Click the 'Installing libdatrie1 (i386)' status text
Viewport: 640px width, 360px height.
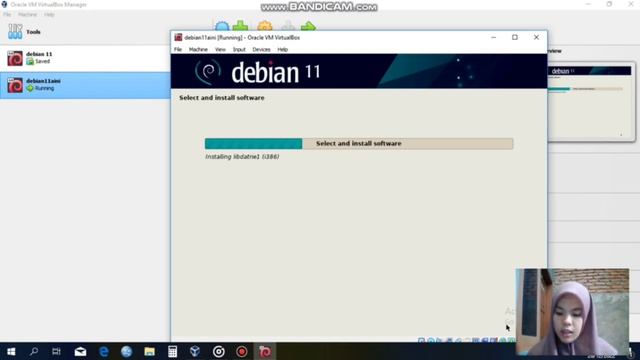point(242,157)
